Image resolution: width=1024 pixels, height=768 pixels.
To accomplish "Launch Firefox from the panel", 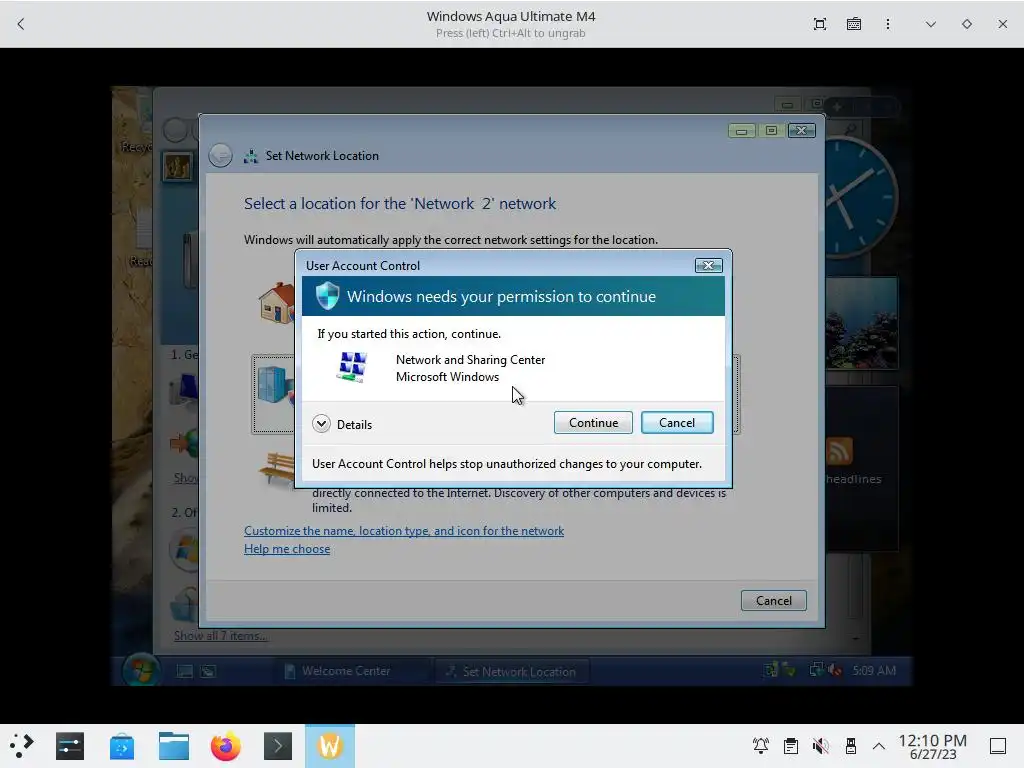I will (x=226, y=746).
